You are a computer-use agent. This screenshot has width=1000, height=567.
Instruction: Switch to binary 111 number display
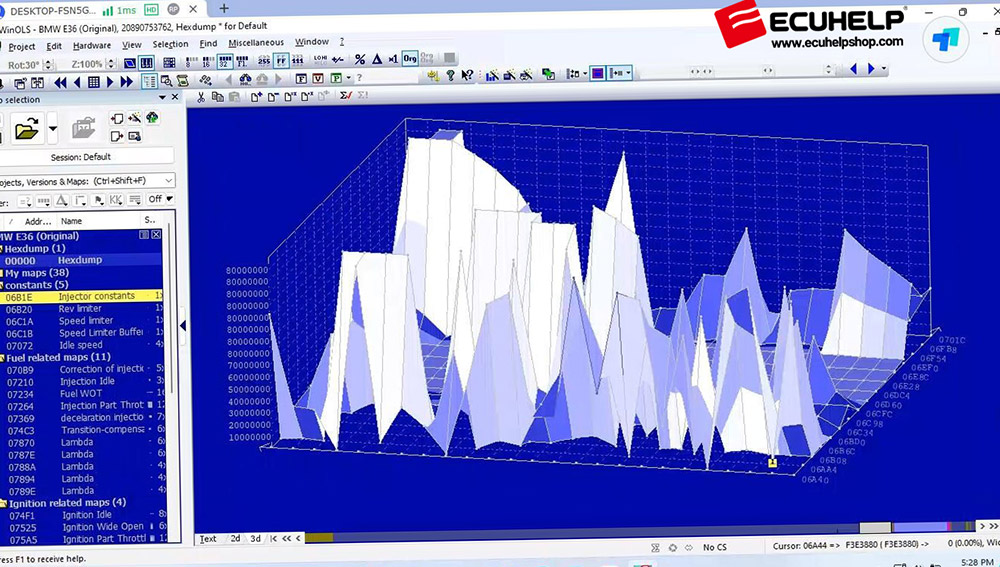coord(298,61)
